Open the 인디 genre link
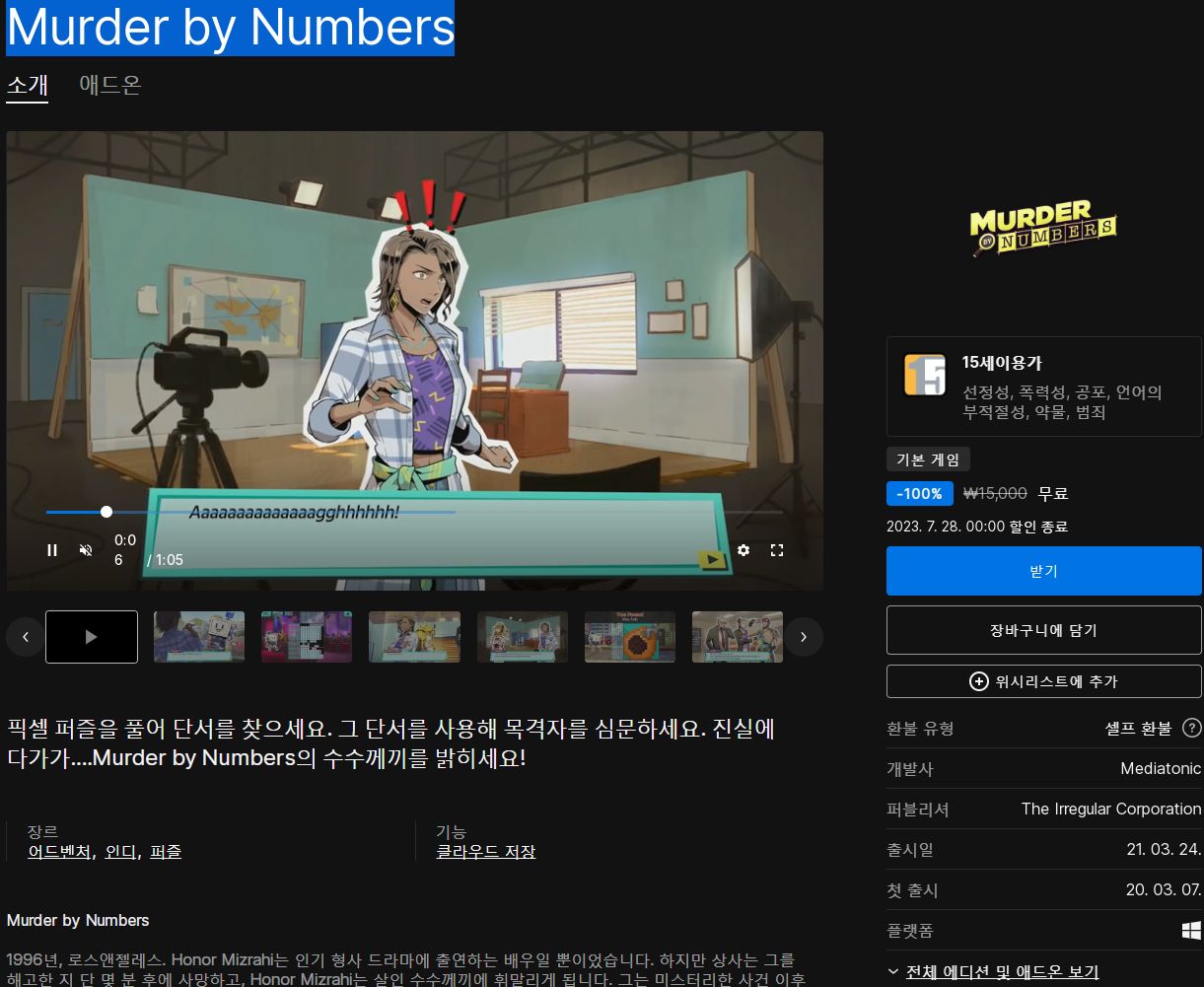This screenshot has width=1204, height=987. pyautogui.click(x=120, y=852)
